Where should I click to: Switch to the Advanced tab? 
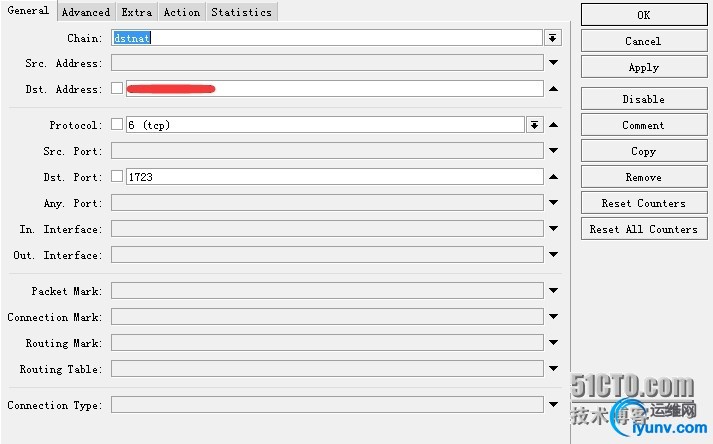(86, 12)
